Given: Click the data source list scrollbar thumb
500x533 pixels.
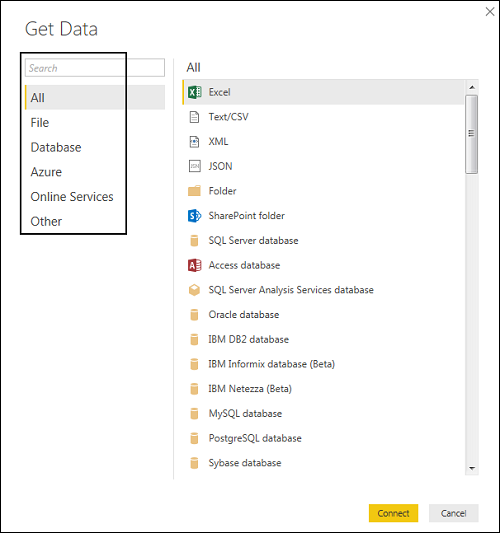Looking at the screenshot, I should click(471, 135).
